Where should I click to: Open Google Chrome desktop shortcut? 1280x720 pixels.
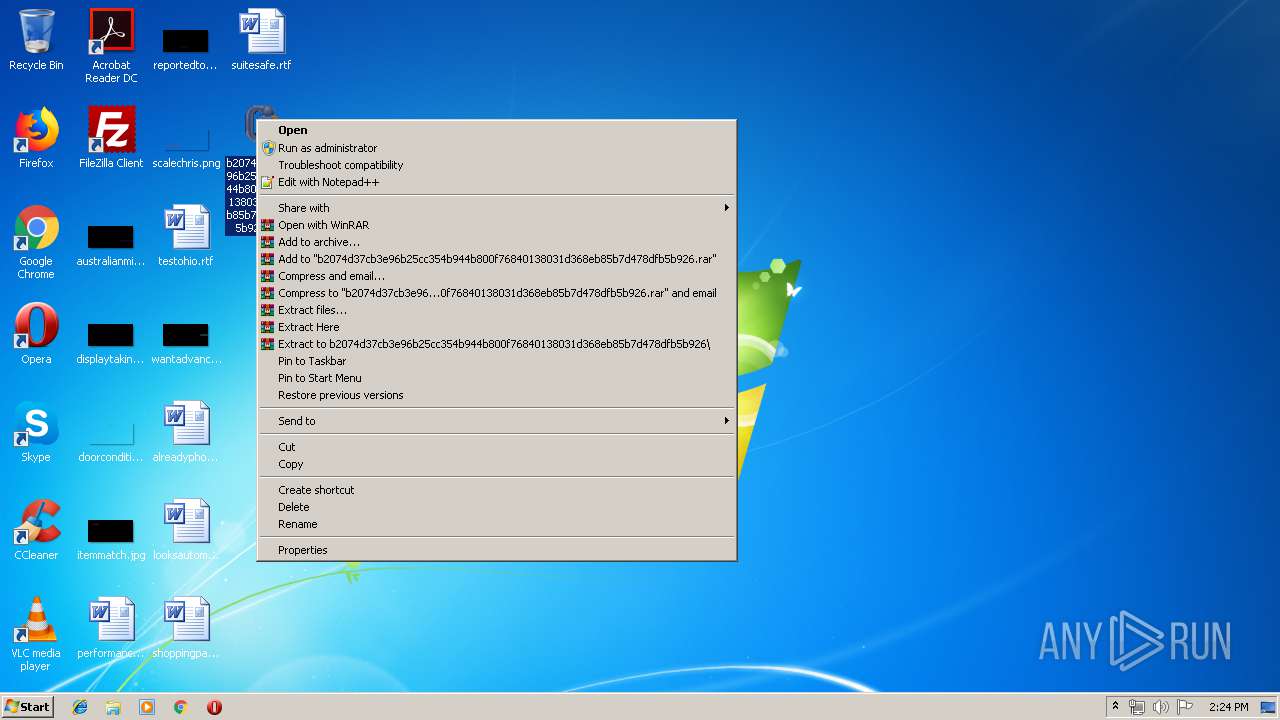36,242
